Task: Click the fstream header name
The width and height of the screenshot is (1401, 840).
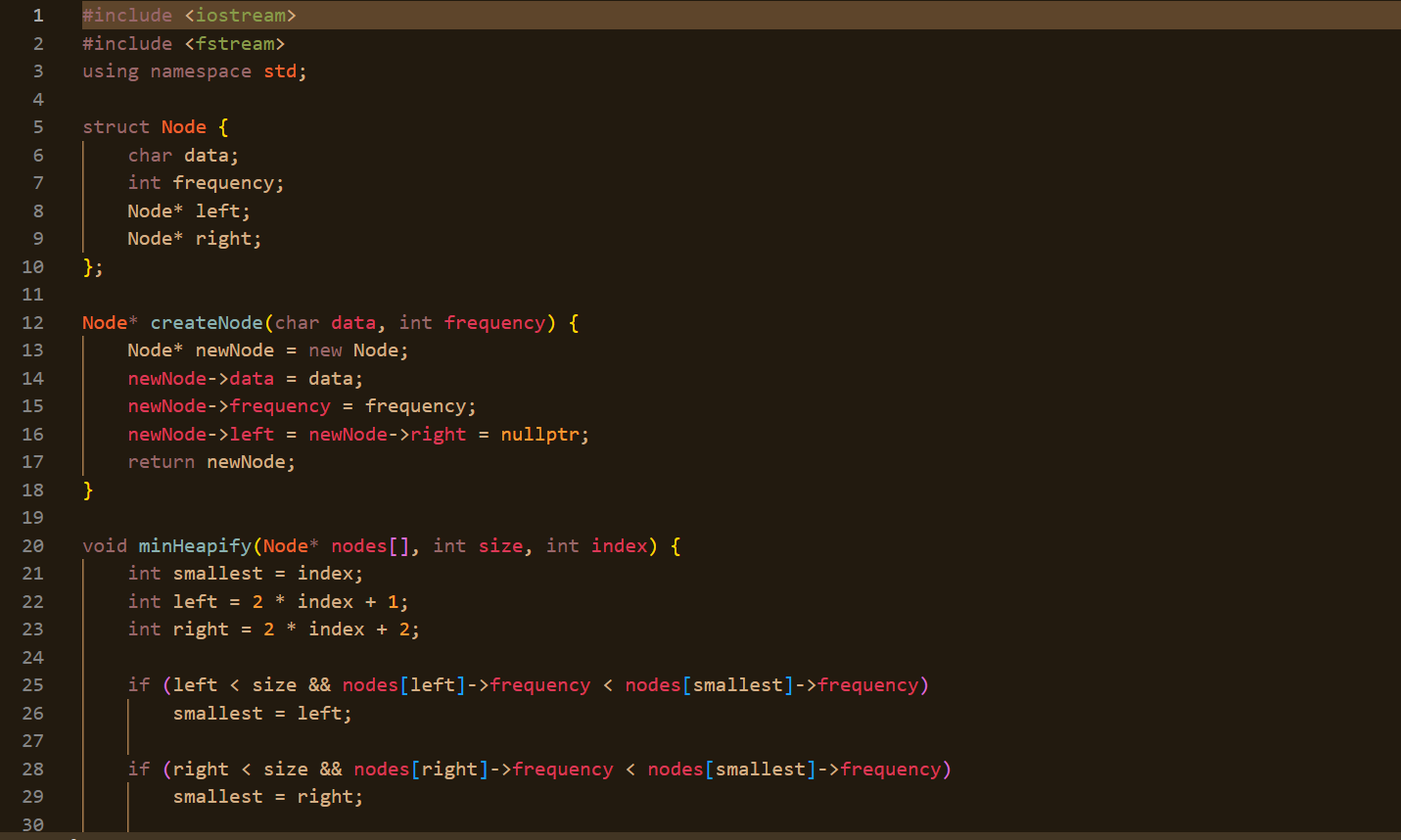Action: click(235, 43)
